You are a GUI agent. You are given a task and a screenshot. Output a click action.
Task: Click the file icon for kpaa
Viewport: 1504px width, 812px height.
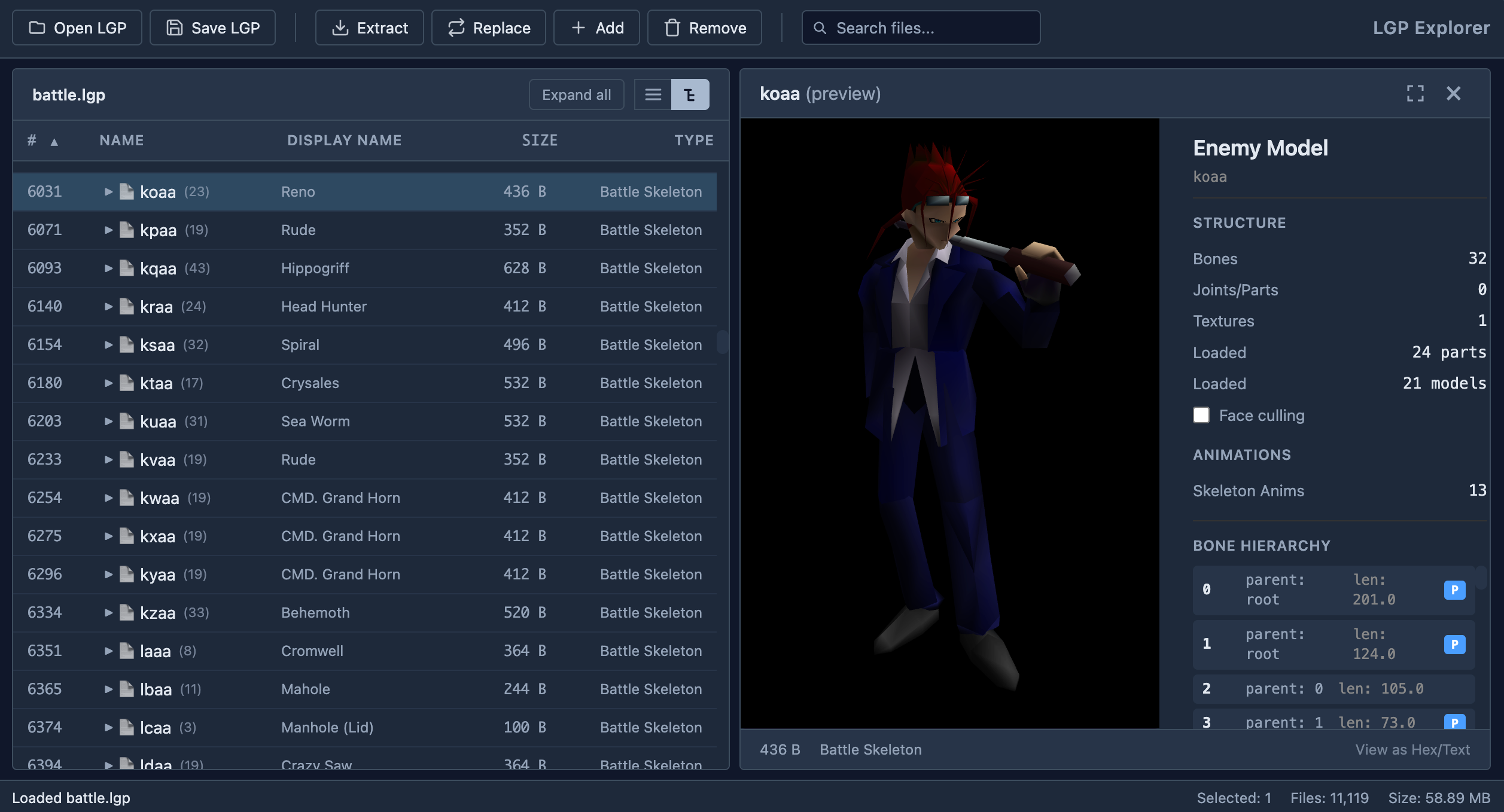(127, 230)
